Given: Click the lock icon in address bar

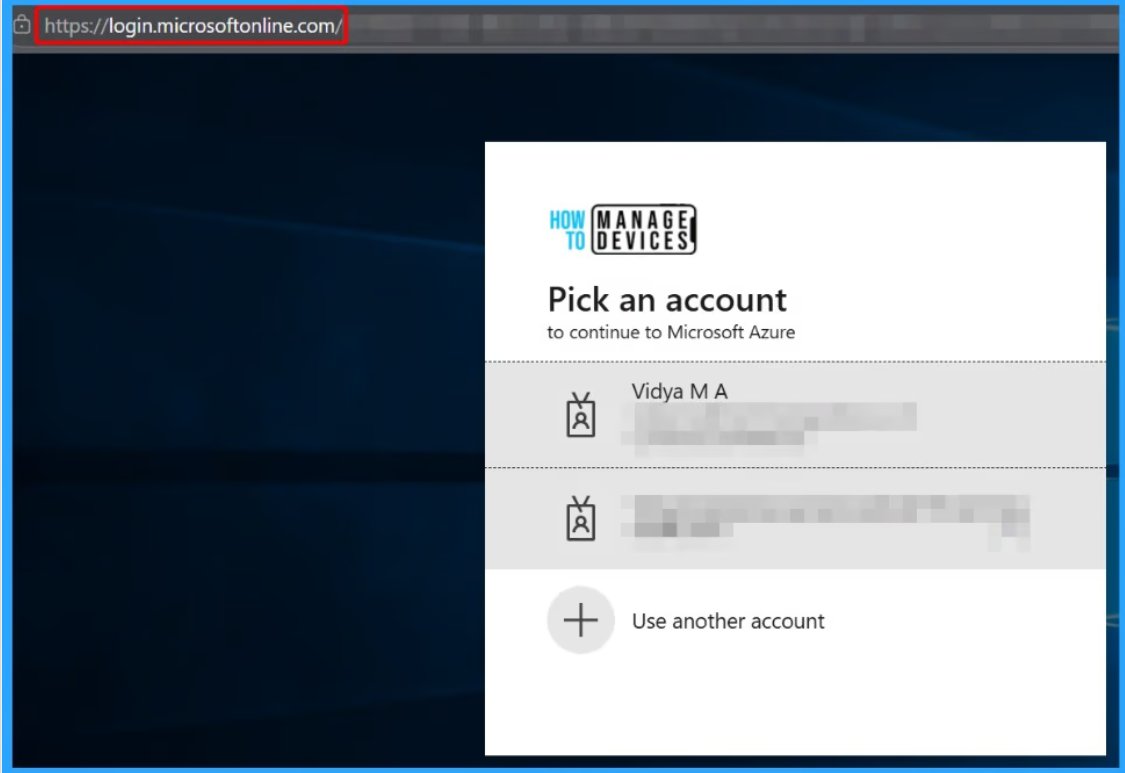Looking at the screenshot, I should [x=22, y=25].
